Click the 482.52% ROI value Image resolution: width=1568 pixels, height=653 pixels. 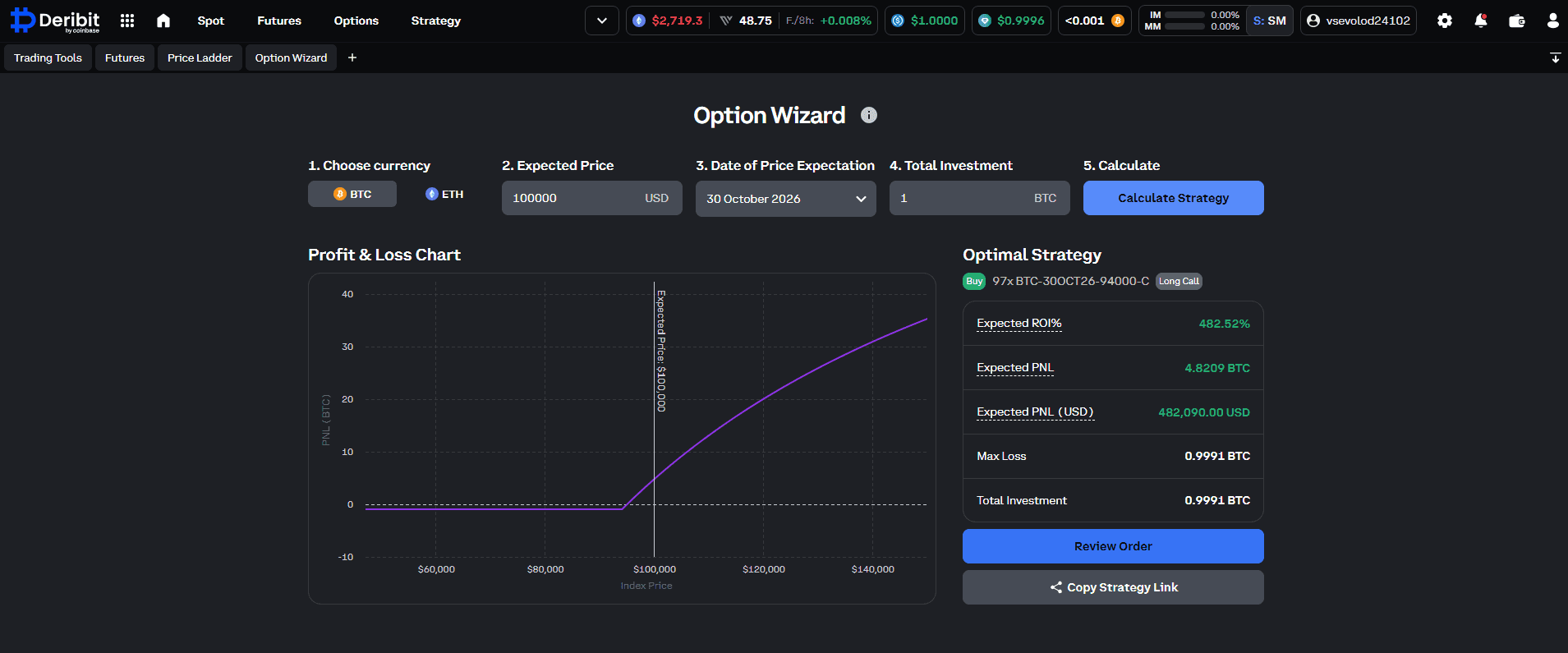pyautogui.click(x=1224, y=324)
